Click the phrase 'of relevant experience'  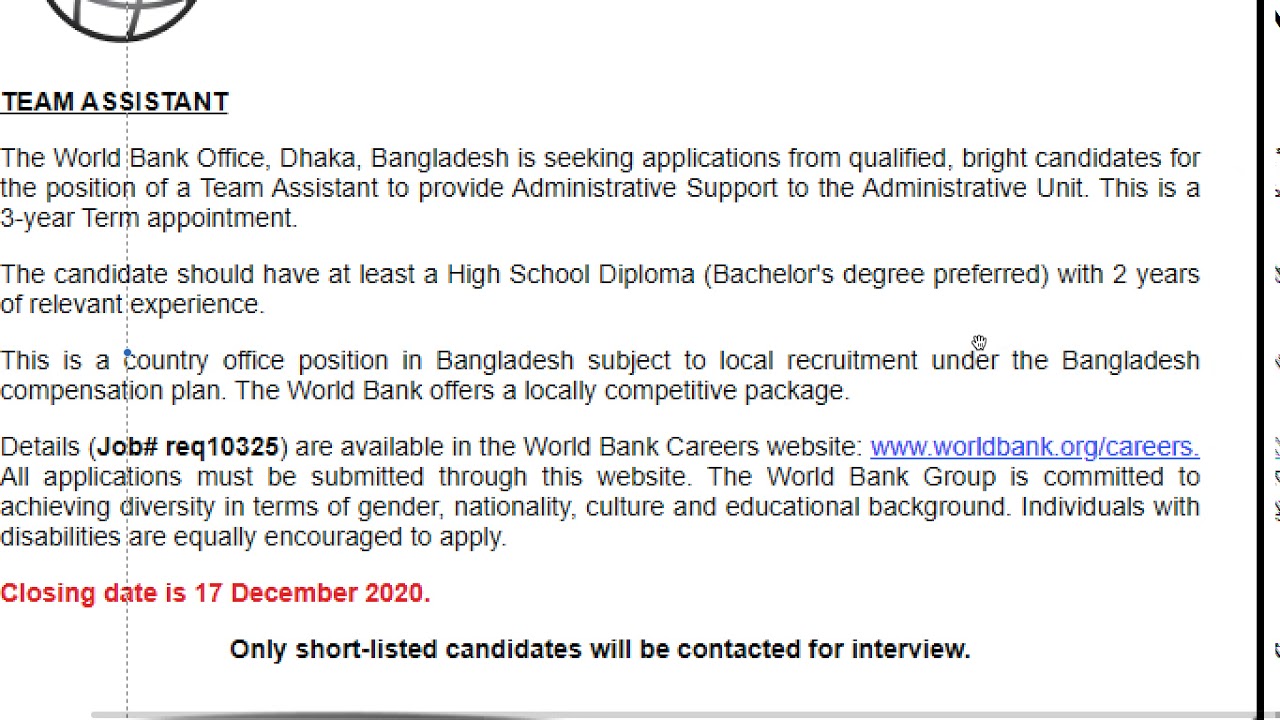pyautogui.click(x=132, y=304)
